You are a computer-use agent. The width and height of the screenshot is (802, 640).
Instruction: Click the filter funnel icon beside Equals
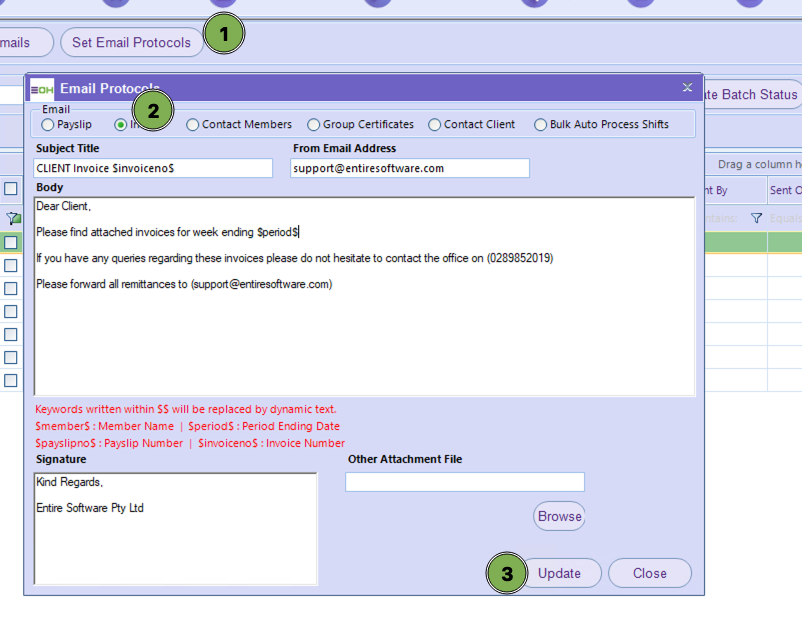(x=756, y=218)
